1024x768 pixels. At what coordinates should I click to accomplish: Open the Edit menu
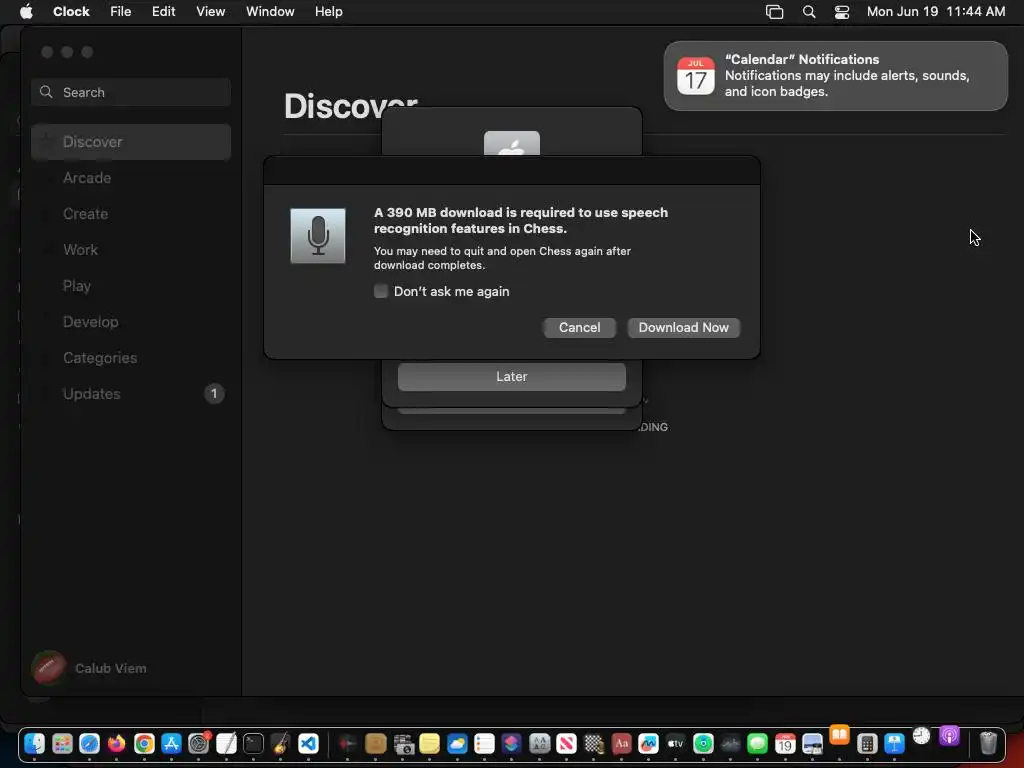click(163, 12)
